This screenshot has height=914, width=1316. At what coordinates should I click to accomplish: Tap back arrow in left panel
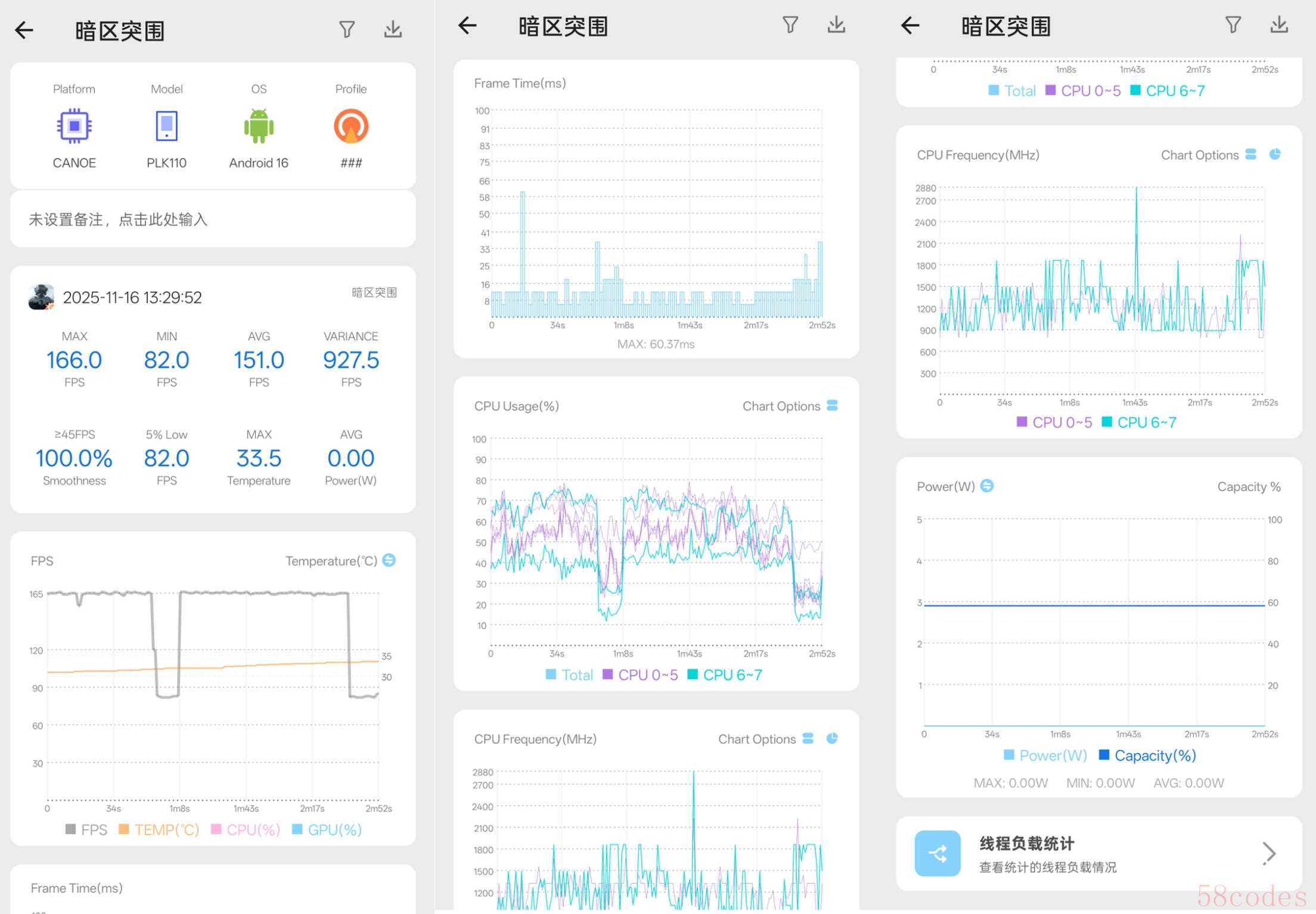click(x=24, y=30)
